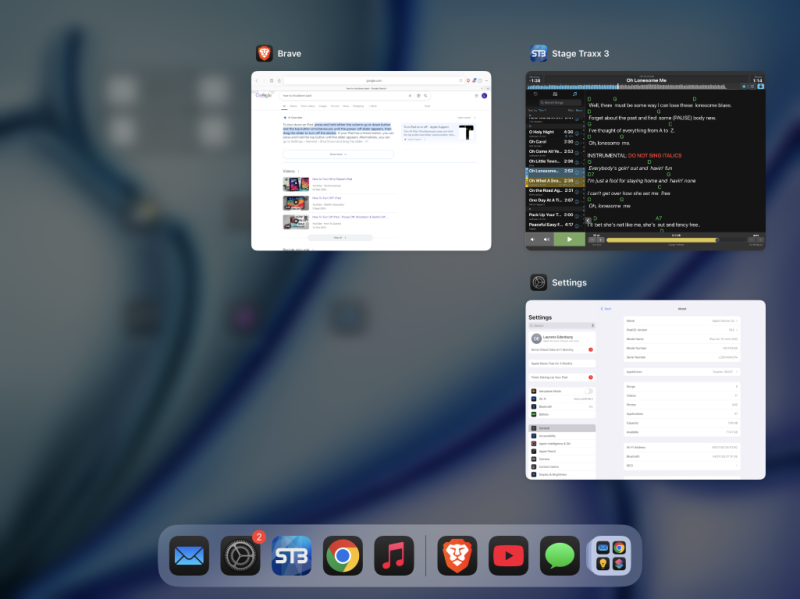Open the Google account avatar in Brave
Viewport: 800px width, 599px height.
pyautogui.click(x=484, y=95)
